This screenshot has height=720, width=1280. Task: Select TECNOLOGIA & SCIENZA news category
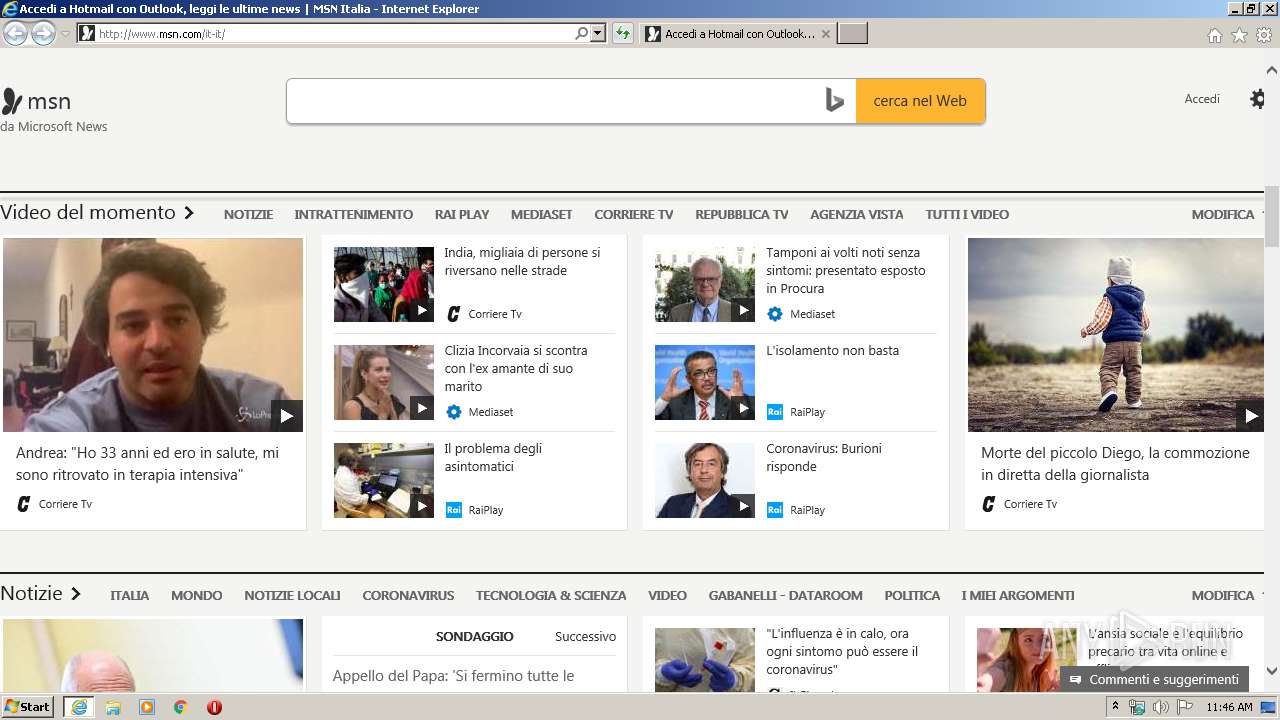pos(551,595)
